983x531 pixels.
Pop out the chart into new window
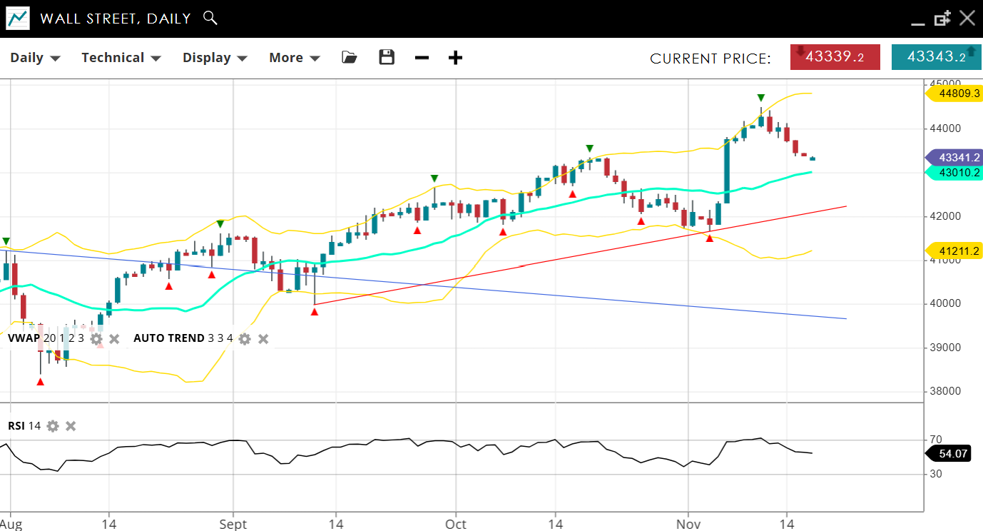pos(942,18)
